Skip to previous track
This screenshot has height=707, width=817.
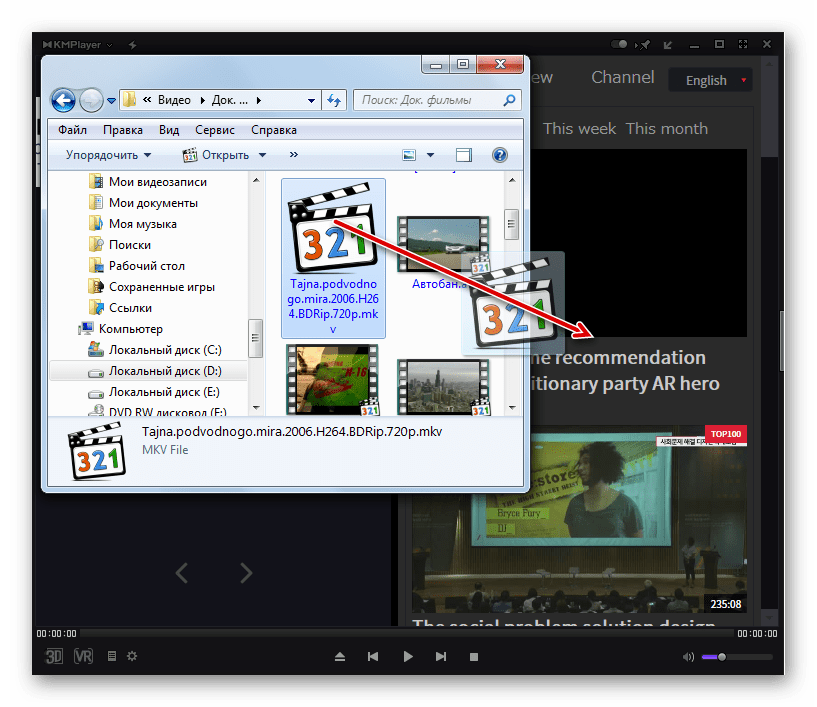pyautogui.click(x=373, y=656)
